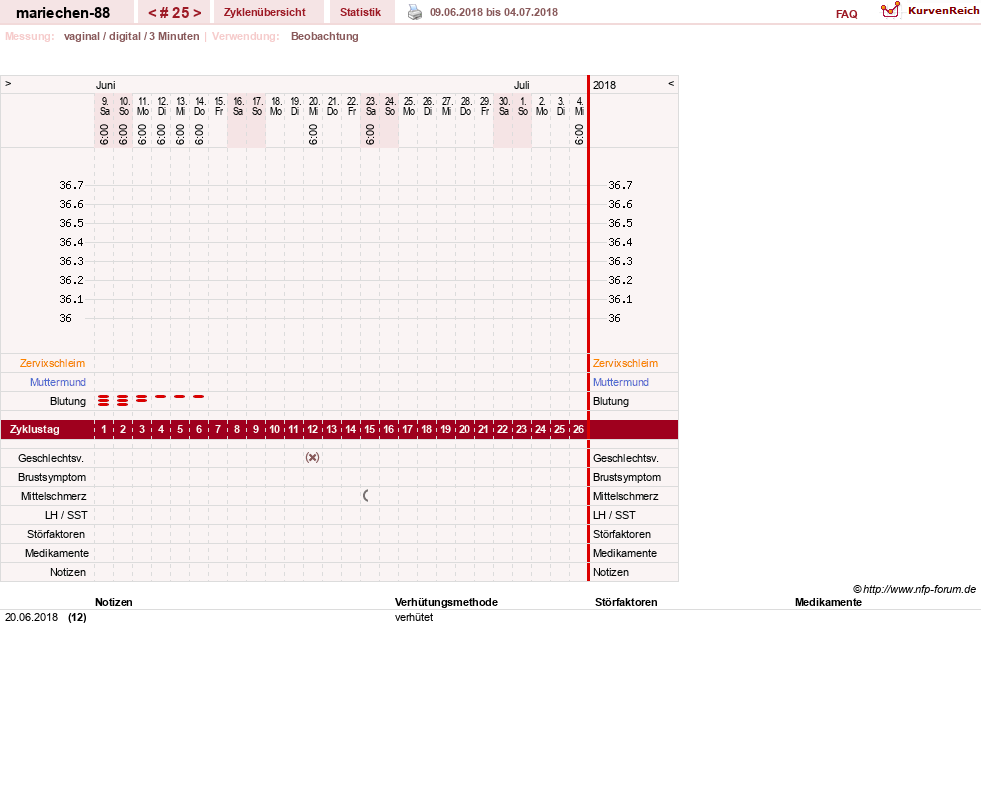Click the 6:00 time under 20. Mi
The image size is (981, 801).
click(313, 134)
